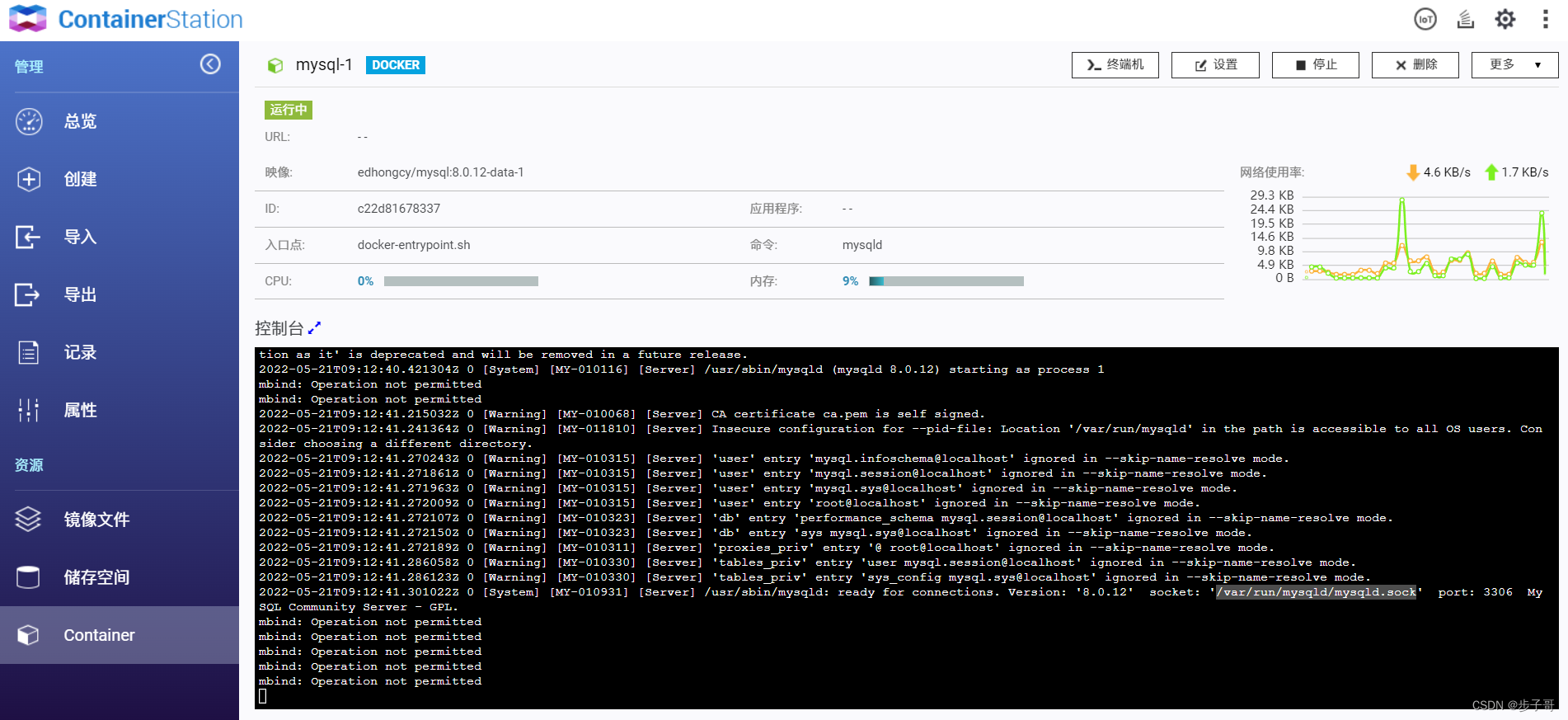Click the 储存空间 cylinder icon

point(28,577)
